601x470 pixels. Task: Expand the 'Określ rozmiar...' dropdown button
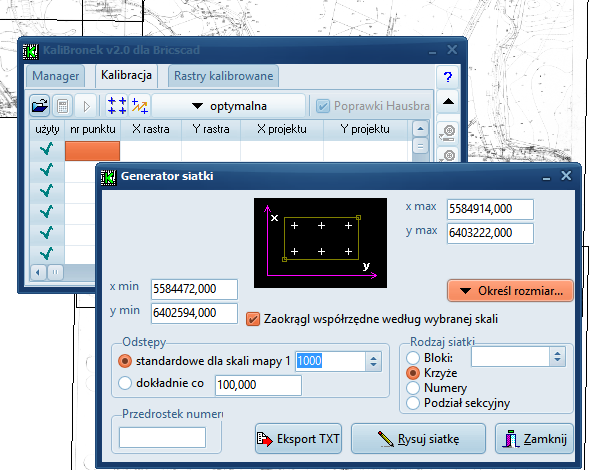click(510, 292)
